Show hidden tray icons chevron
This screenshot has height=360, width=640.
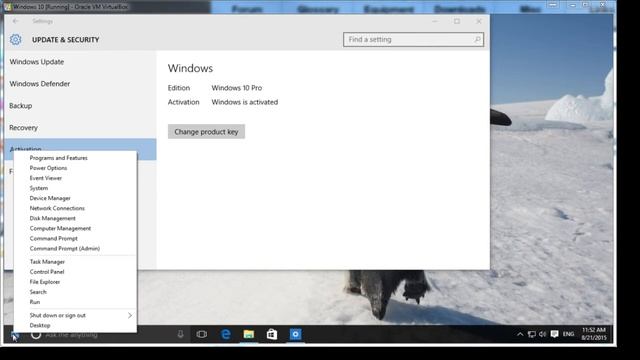point(520,334)
